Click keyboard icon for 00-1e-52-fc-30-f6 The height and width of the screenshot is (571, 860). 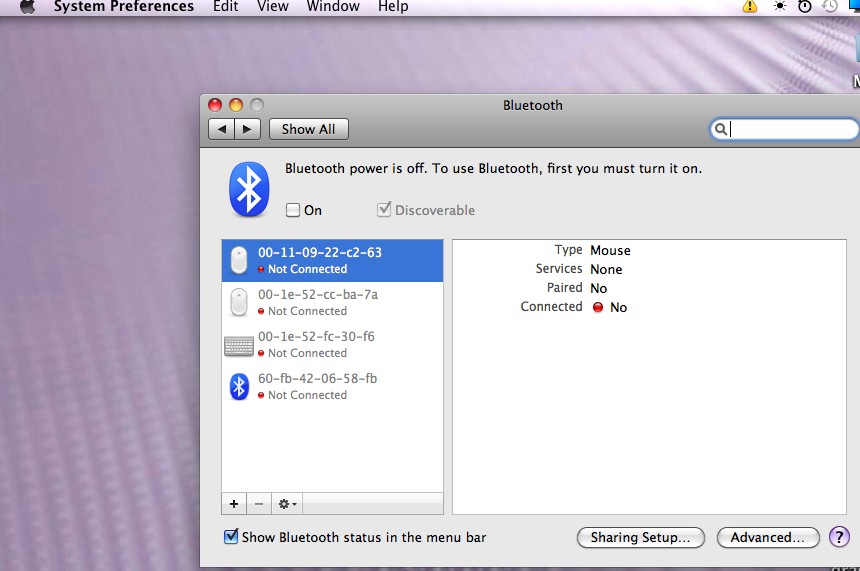239,346
